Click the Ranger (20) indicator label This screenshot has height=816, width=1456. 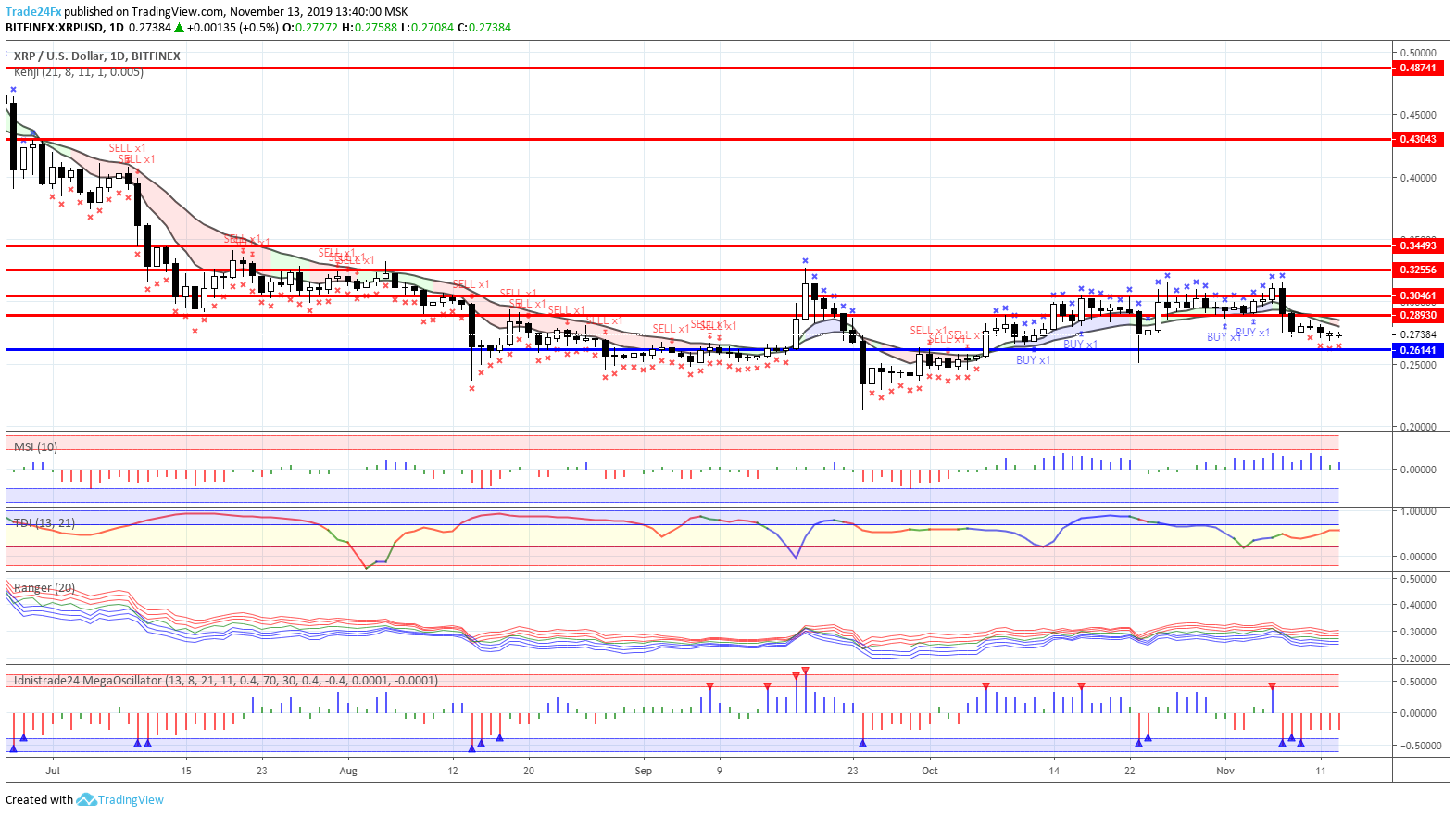coord(44,588)
